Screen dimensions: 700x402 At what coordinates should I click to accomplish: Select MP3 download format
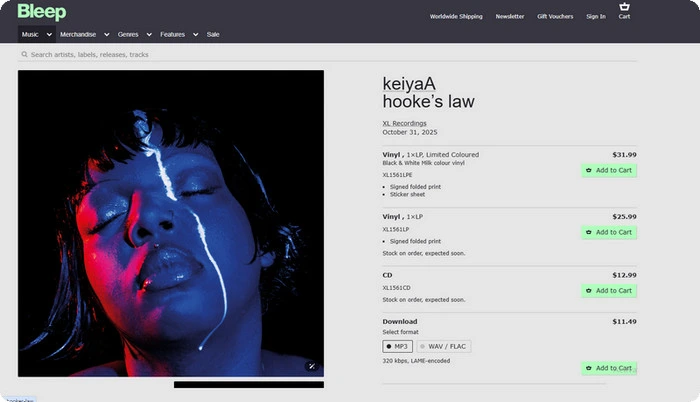(x=398, y=346)
